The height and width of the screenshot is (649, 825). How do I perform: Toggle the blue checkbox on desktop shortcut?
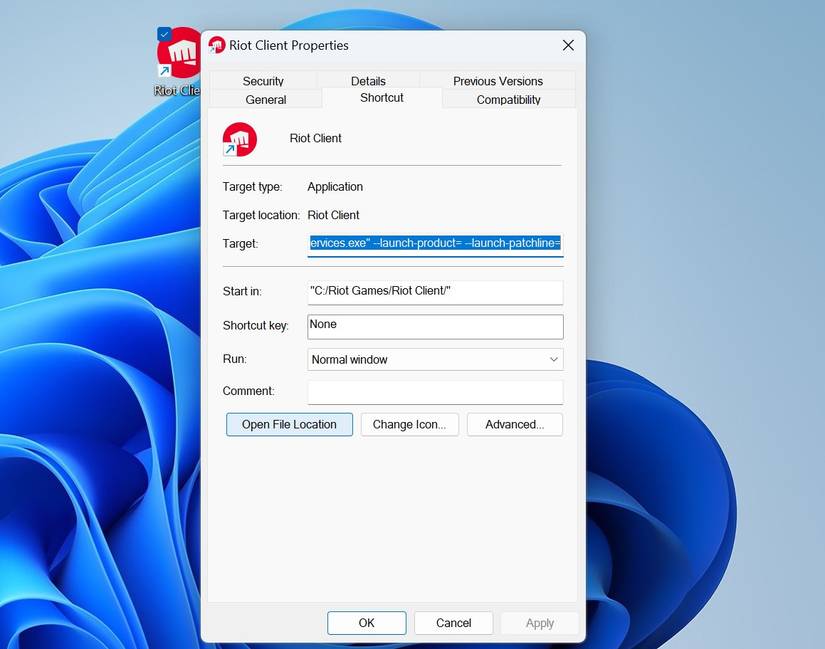pyautogui.click(x=164, y=34)
